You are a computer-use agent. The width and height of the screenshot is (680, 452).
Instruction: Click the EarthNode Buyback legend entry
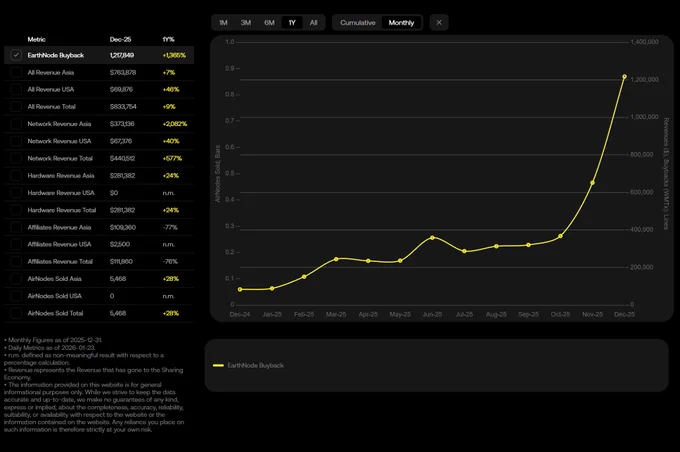pos(248,366)
